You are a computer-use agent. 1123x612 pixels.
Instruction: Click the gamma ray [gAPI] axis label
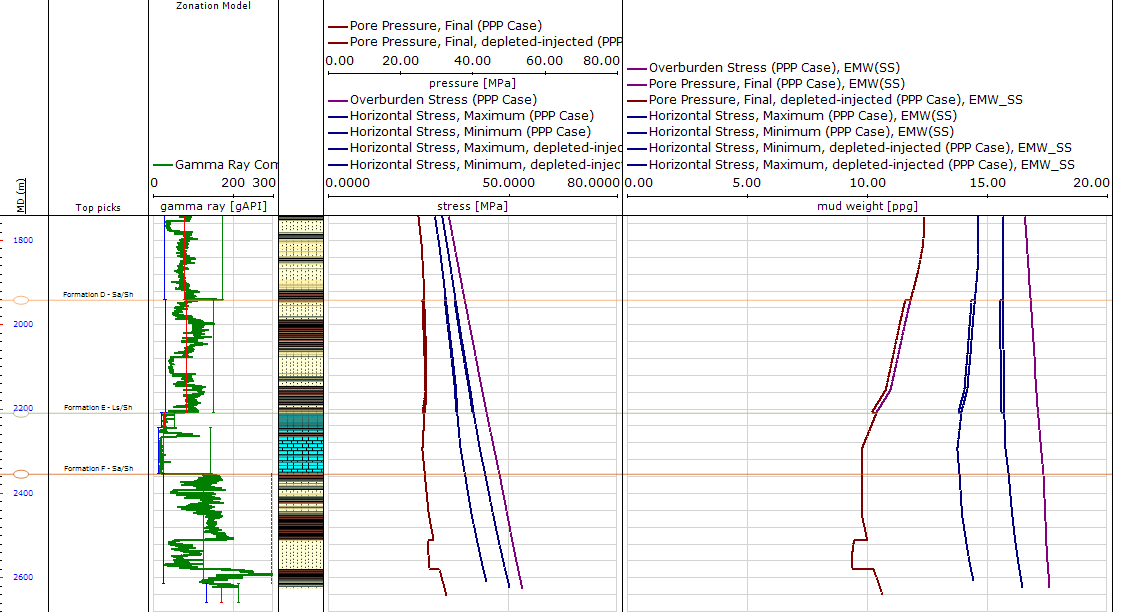tap(212, 207)
